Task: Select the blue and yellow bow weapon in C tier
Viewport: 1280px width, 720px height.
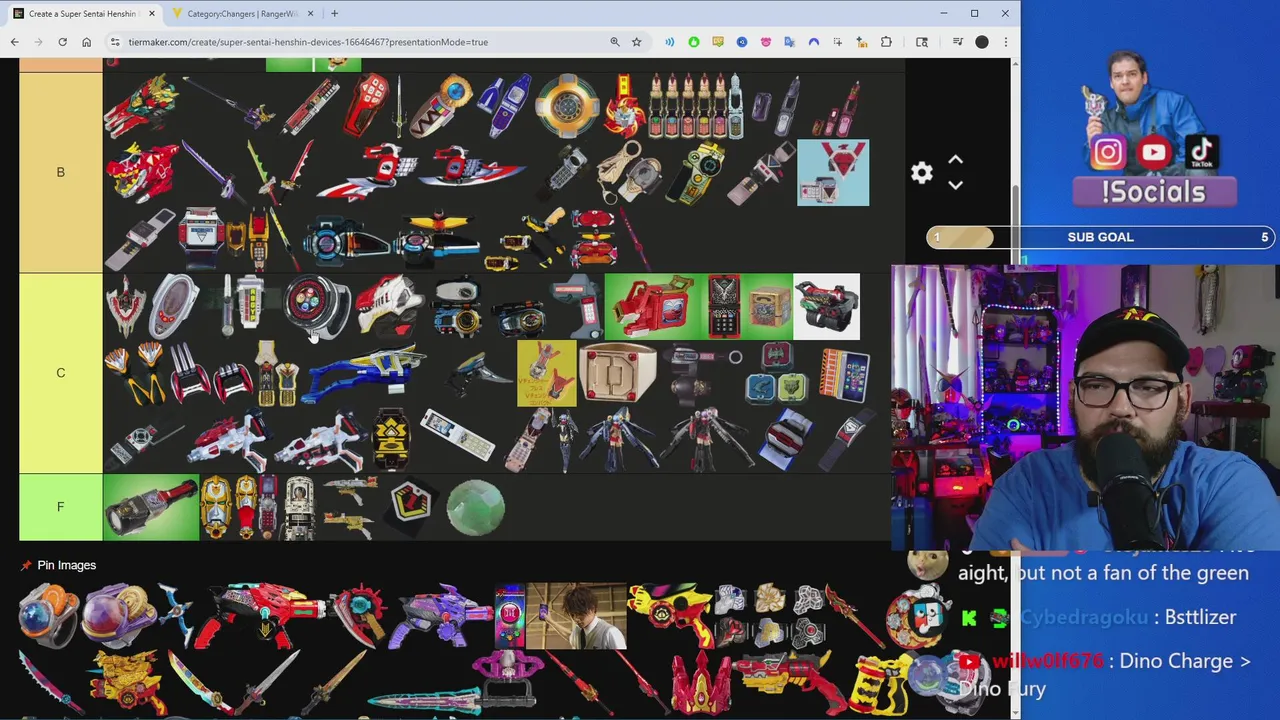Action: (368, 373)
